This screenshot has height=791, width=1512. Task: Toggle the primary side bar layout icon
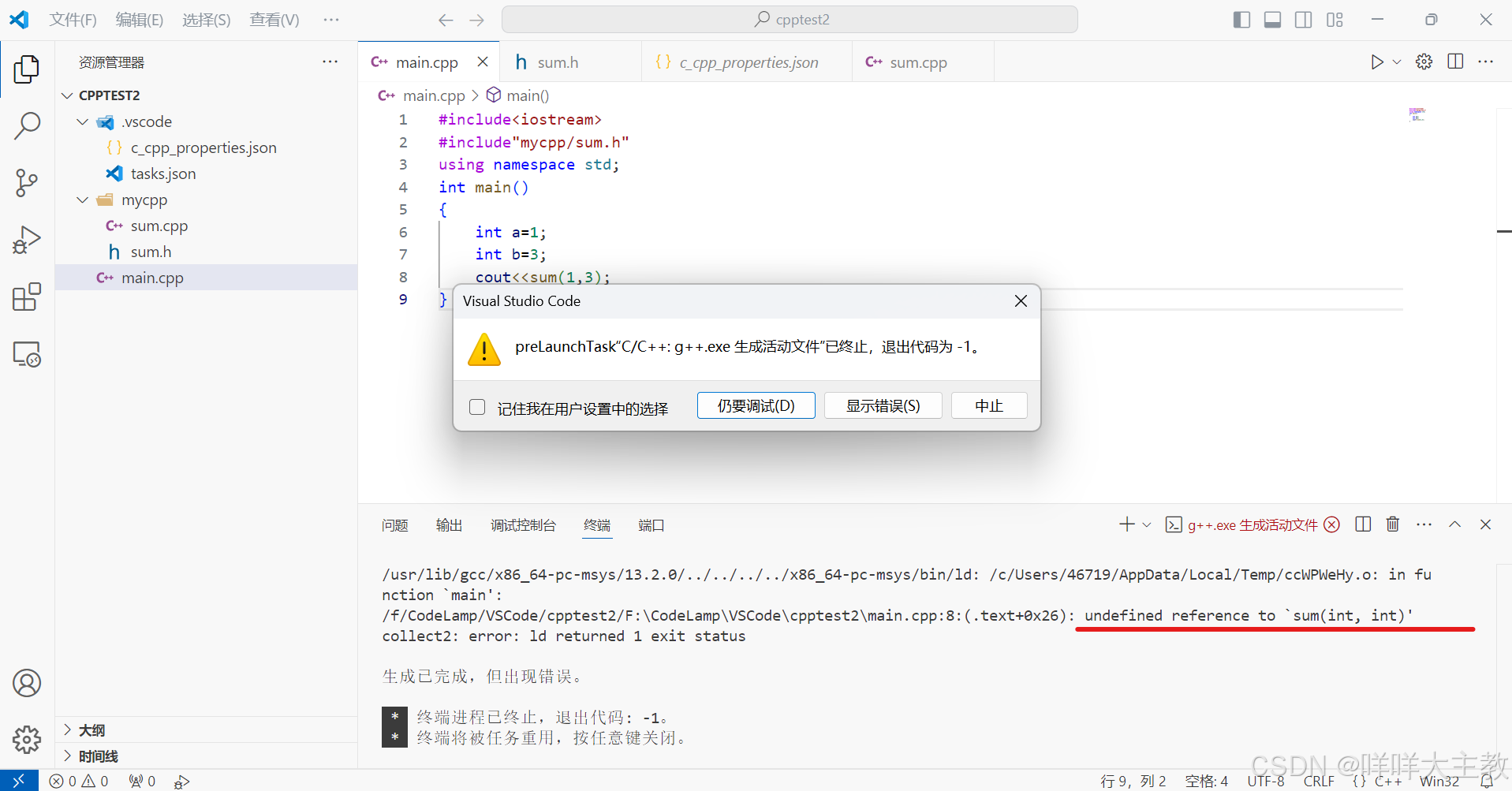(1241, 20)
